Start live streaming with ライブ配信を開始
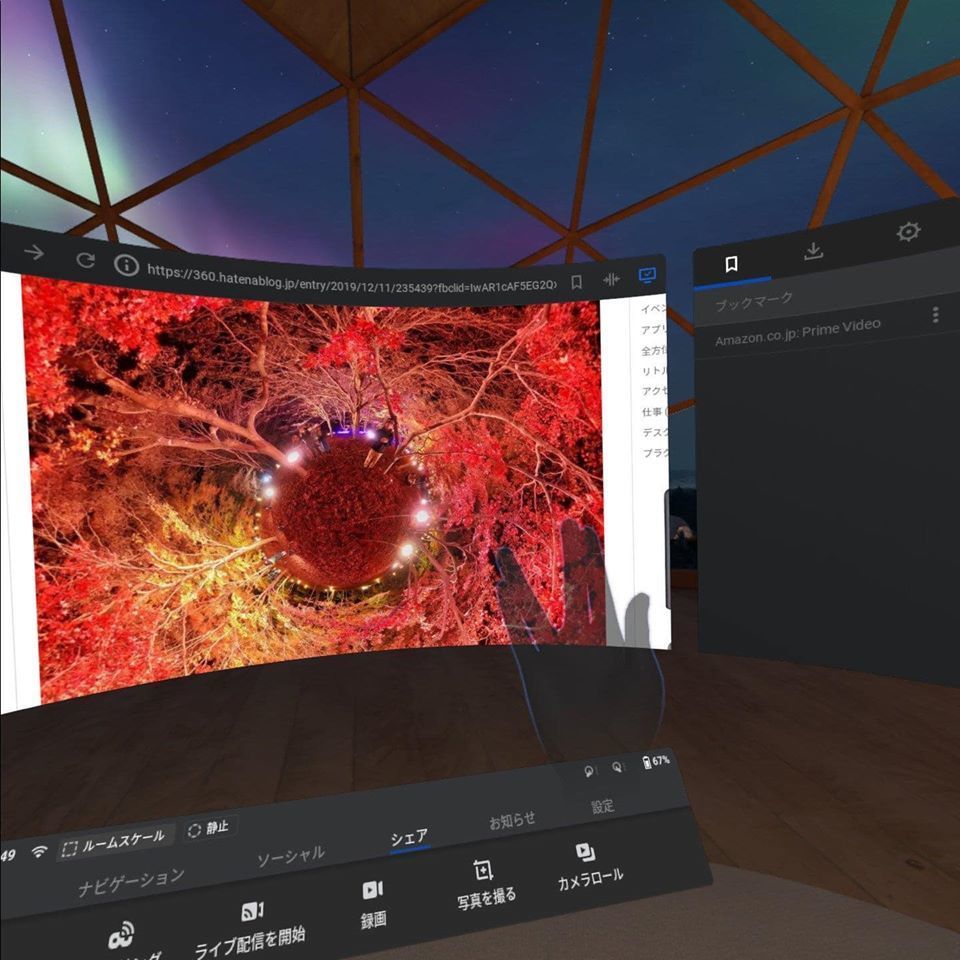960x960 pixels. click(250, 928)
